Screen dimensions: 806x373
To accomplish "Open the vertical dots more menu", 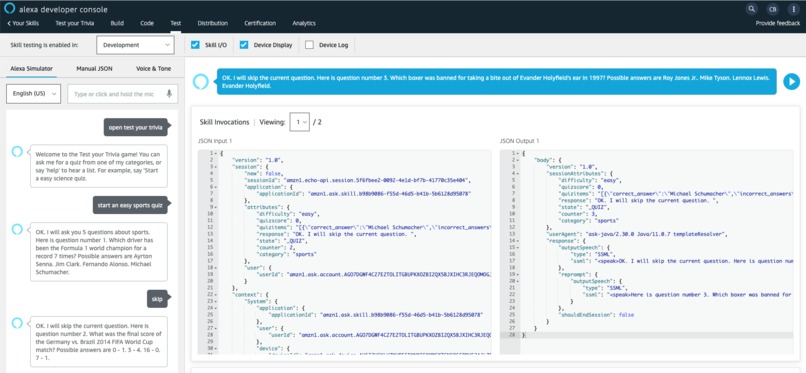I will [794, 9].
